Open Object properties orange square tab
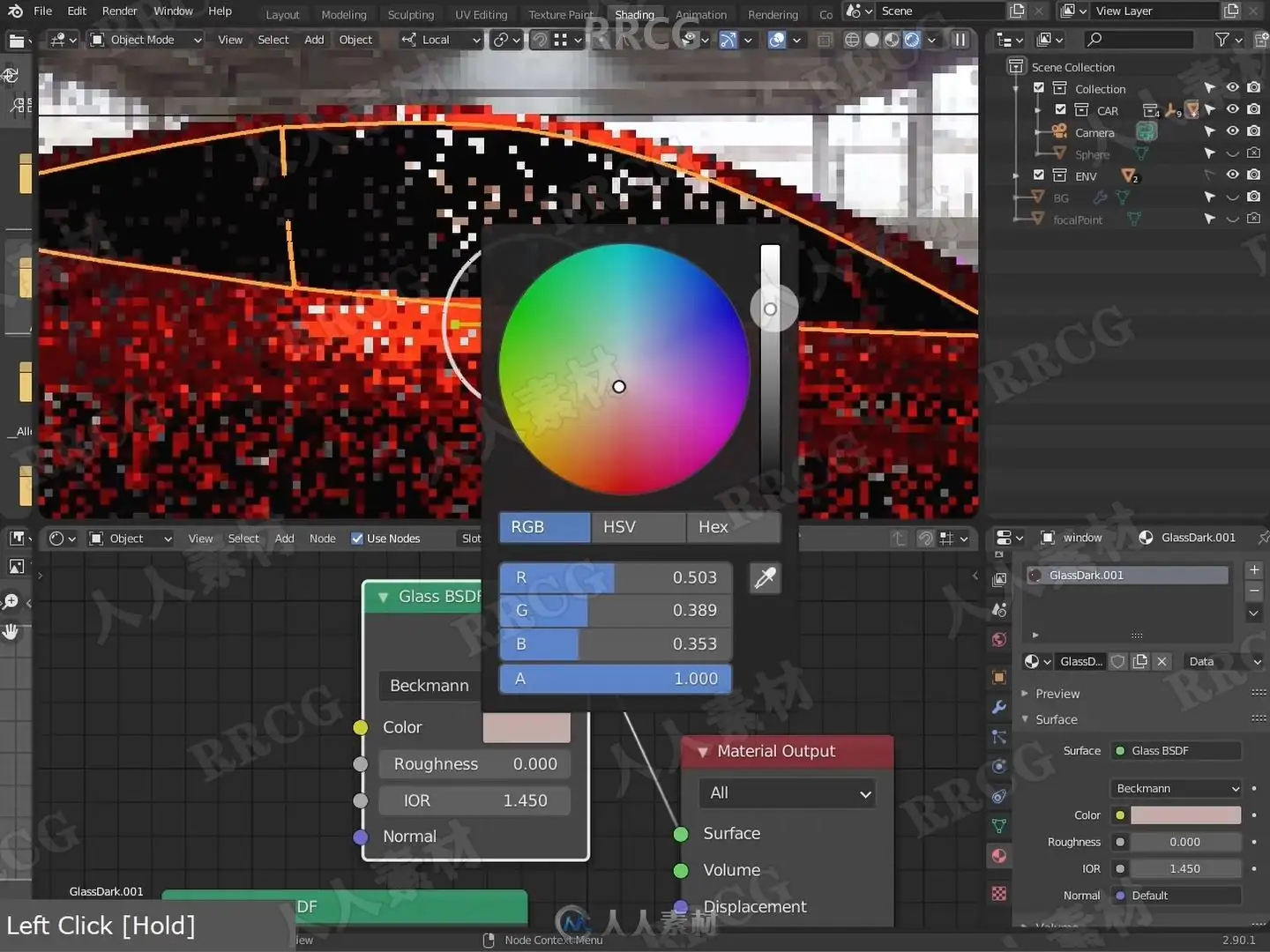 tap(999, 677)
